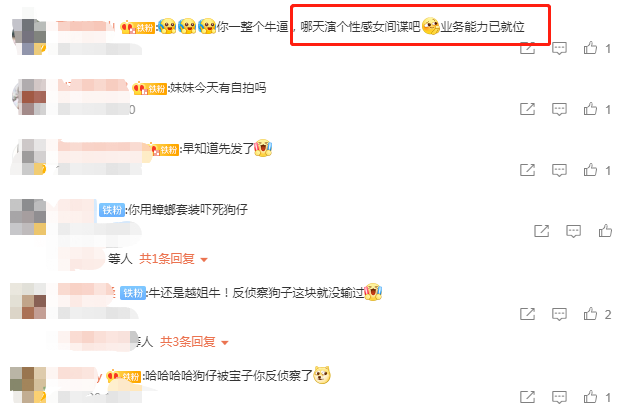The width and height of the screenshot is (621, 415).
Task: Click blue 铁粉 badge on 蟑螂套装 comment
Action: click(112, 210)
